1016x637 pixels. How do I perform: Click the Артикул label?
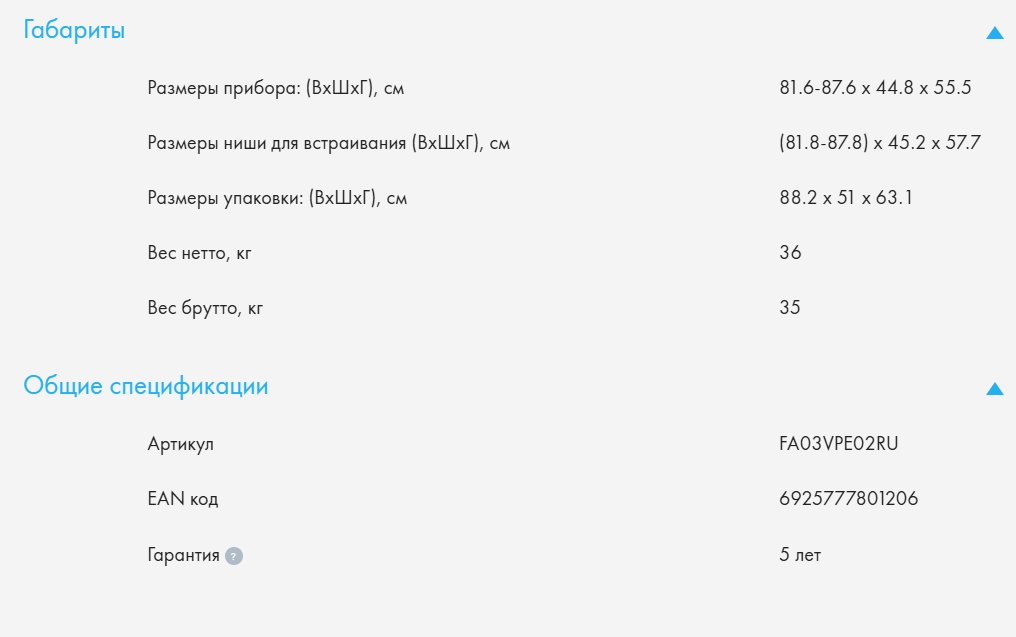point(180,444)
